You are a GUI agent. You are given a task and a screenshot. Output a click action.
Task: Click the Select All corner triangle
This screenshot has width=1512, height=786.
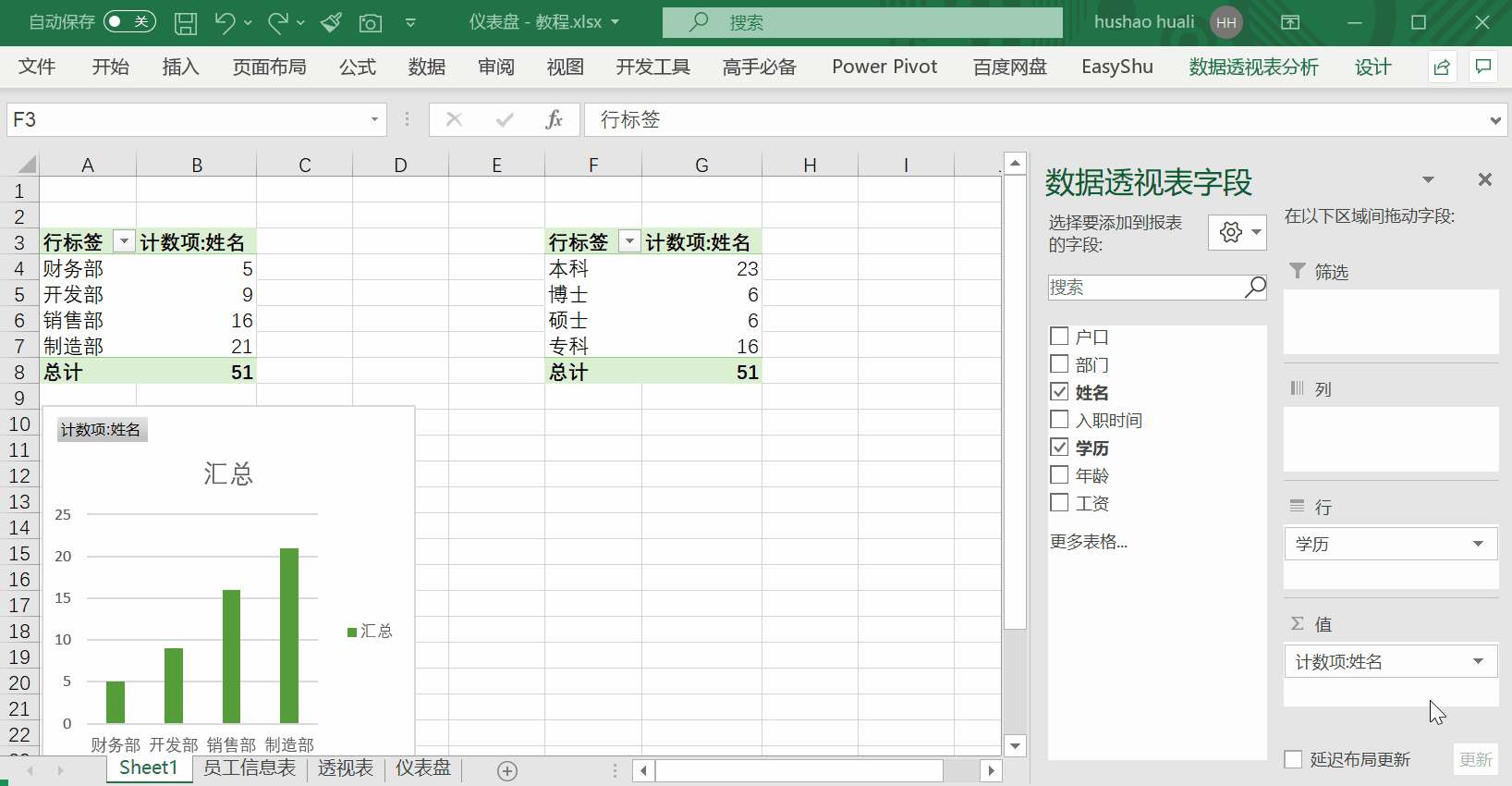[26, 165]
